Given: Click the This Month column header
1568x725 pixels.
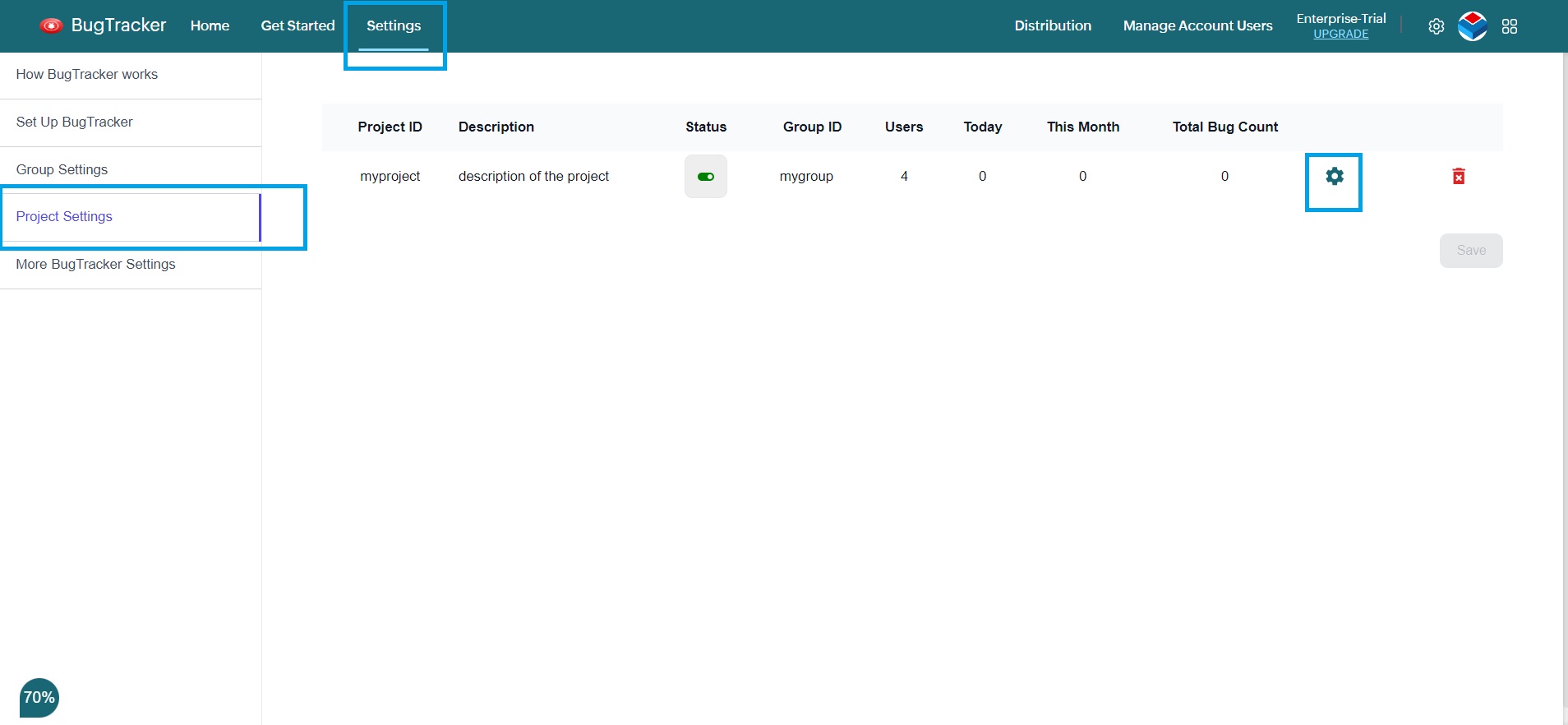Looking at the screenshot, I should tap(1083, 127).
